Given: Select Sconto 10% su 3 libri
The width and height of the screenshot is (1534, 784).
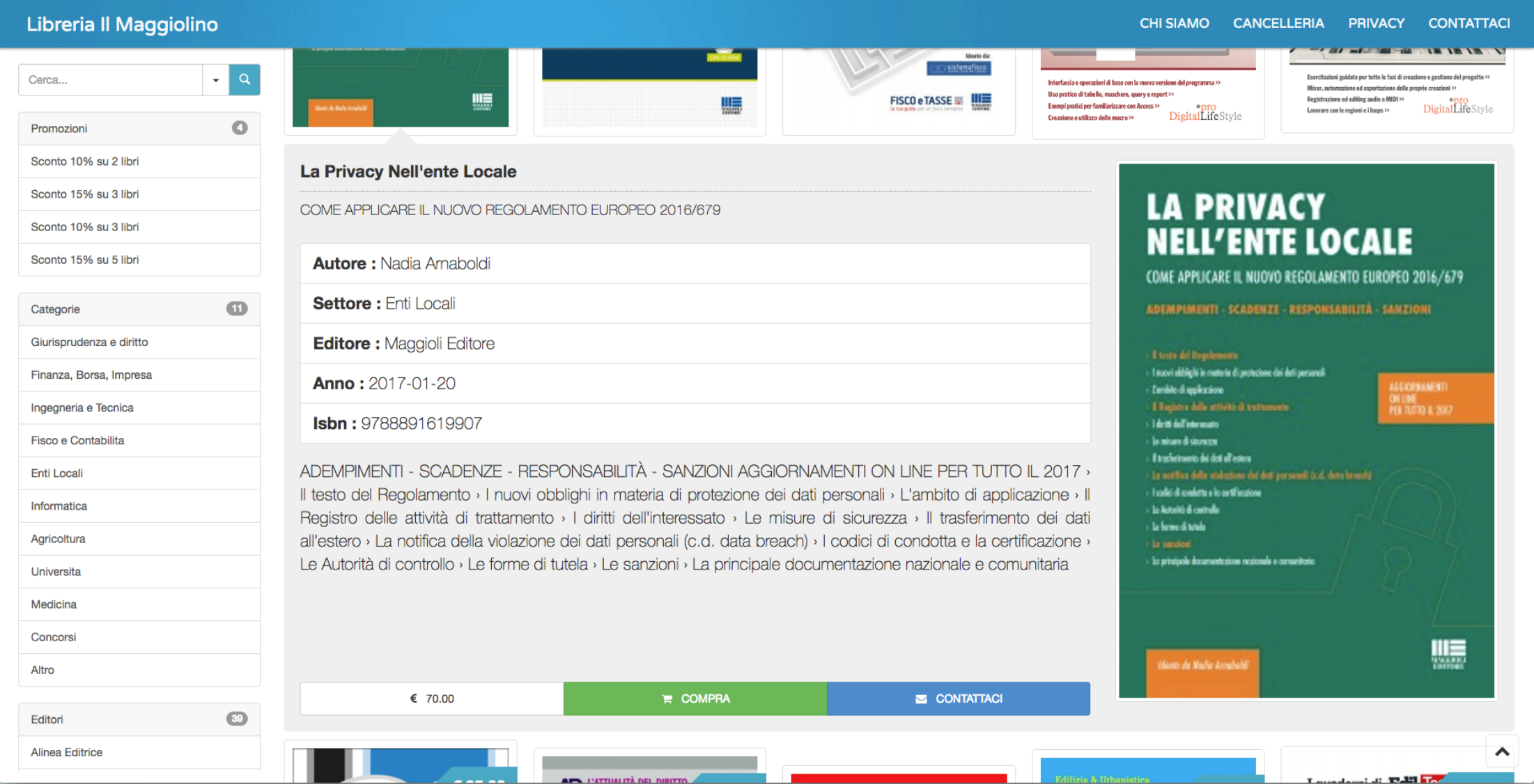Looking at the screenshot, I should [139, 226].
